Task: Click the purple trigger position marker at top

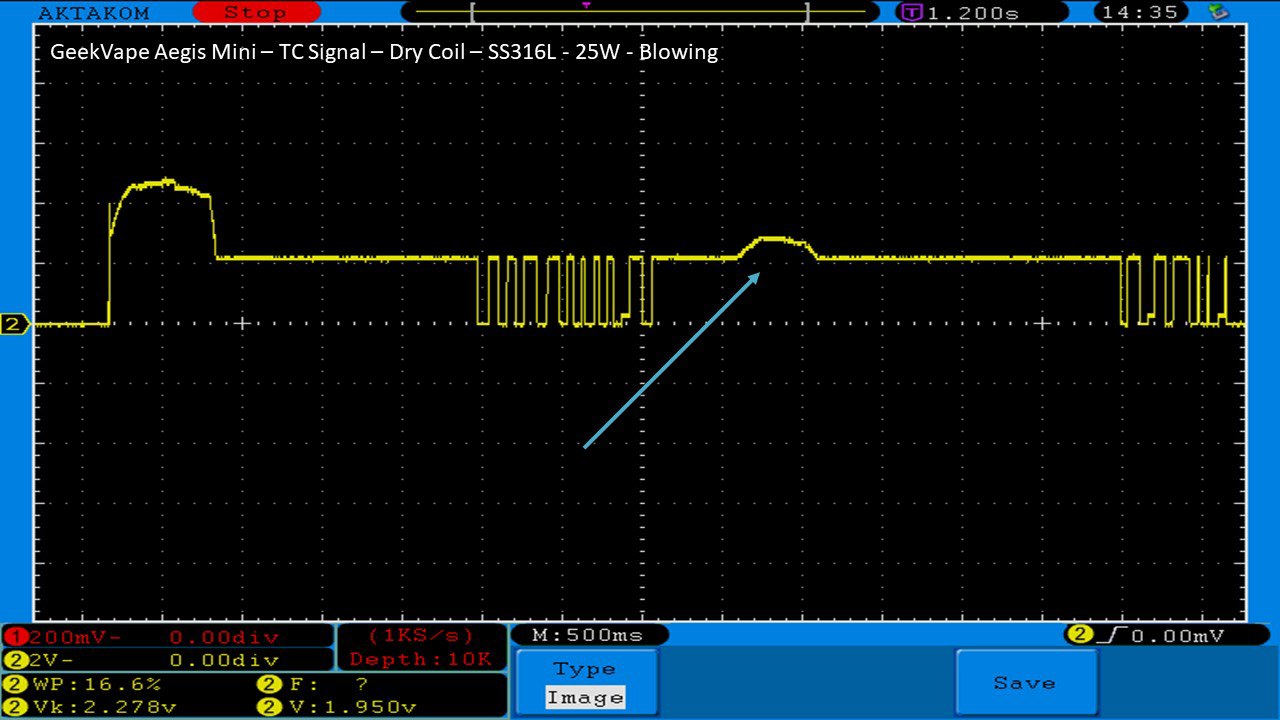Action: coord(586,6)
